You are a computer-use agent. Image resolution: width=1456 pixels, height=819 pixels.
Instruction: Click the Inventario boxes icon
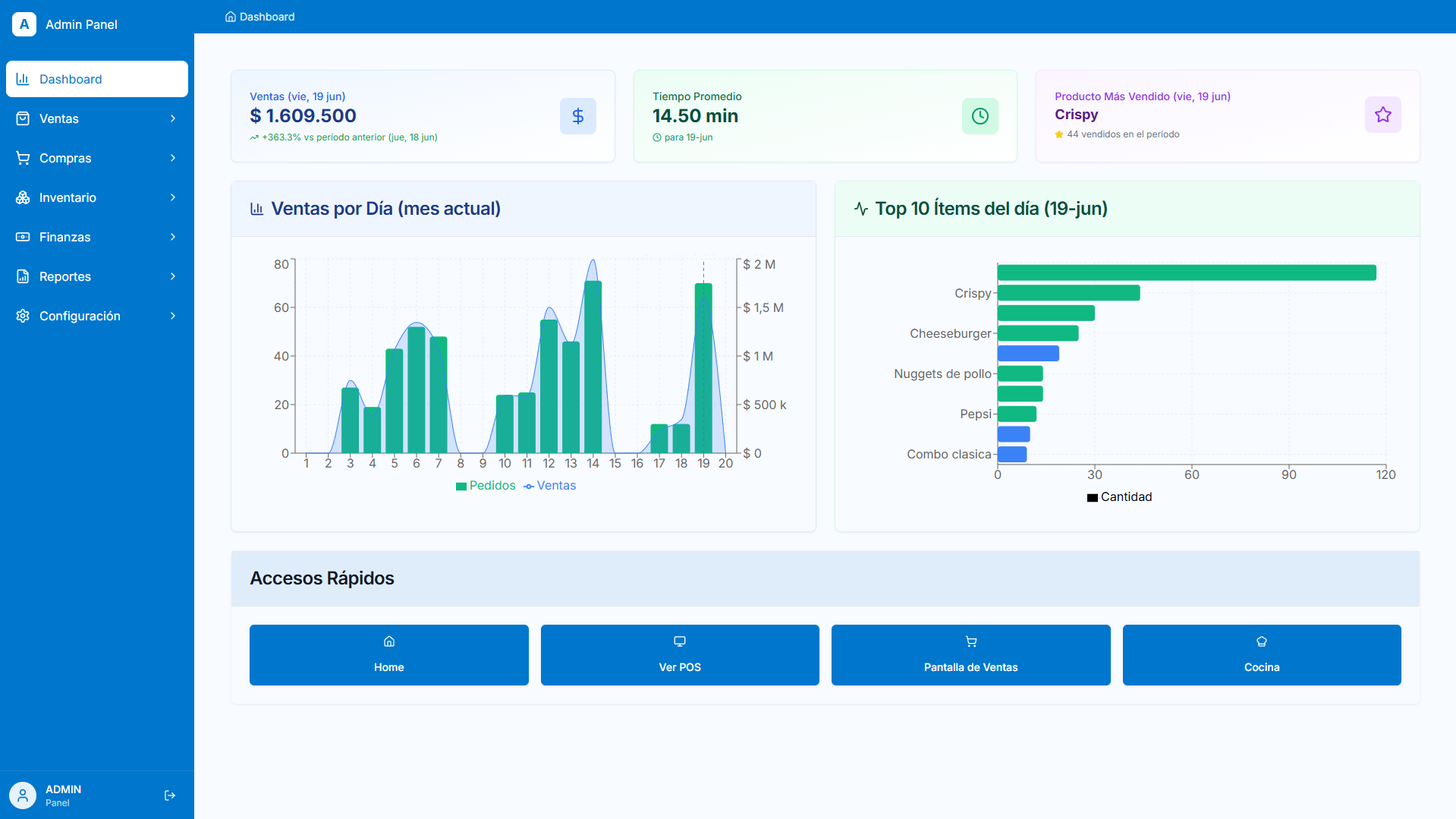pyautogui.click(x=23, y=197)
